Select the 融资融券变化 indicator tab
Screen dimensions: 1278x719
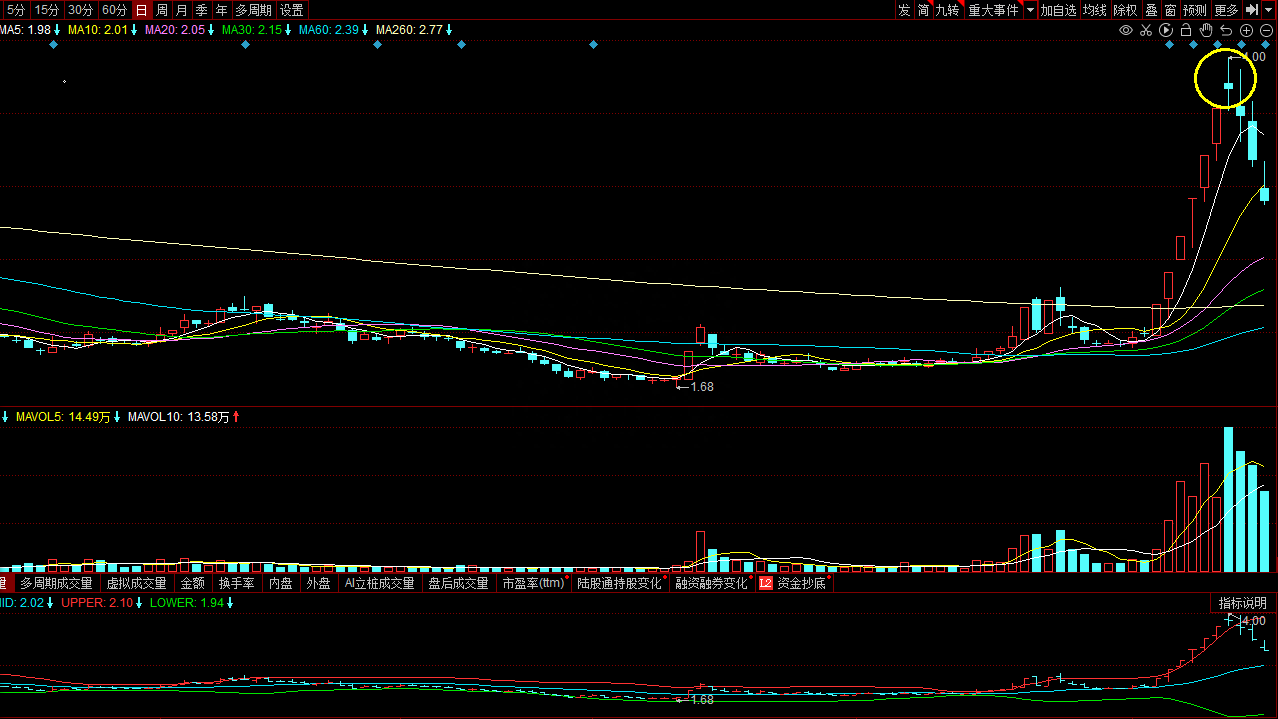[x=712, y=583]
